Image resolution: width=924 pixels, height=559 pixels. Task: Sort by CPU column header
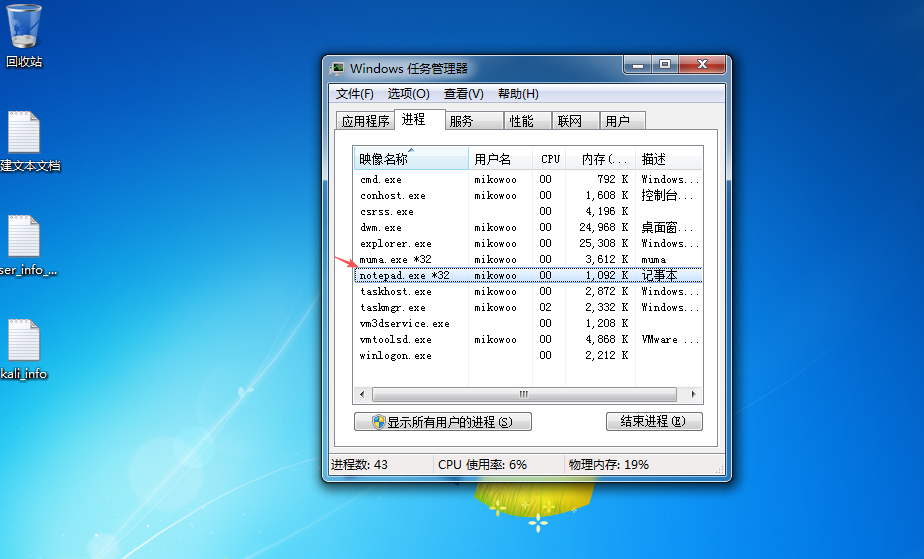(549, 158)
